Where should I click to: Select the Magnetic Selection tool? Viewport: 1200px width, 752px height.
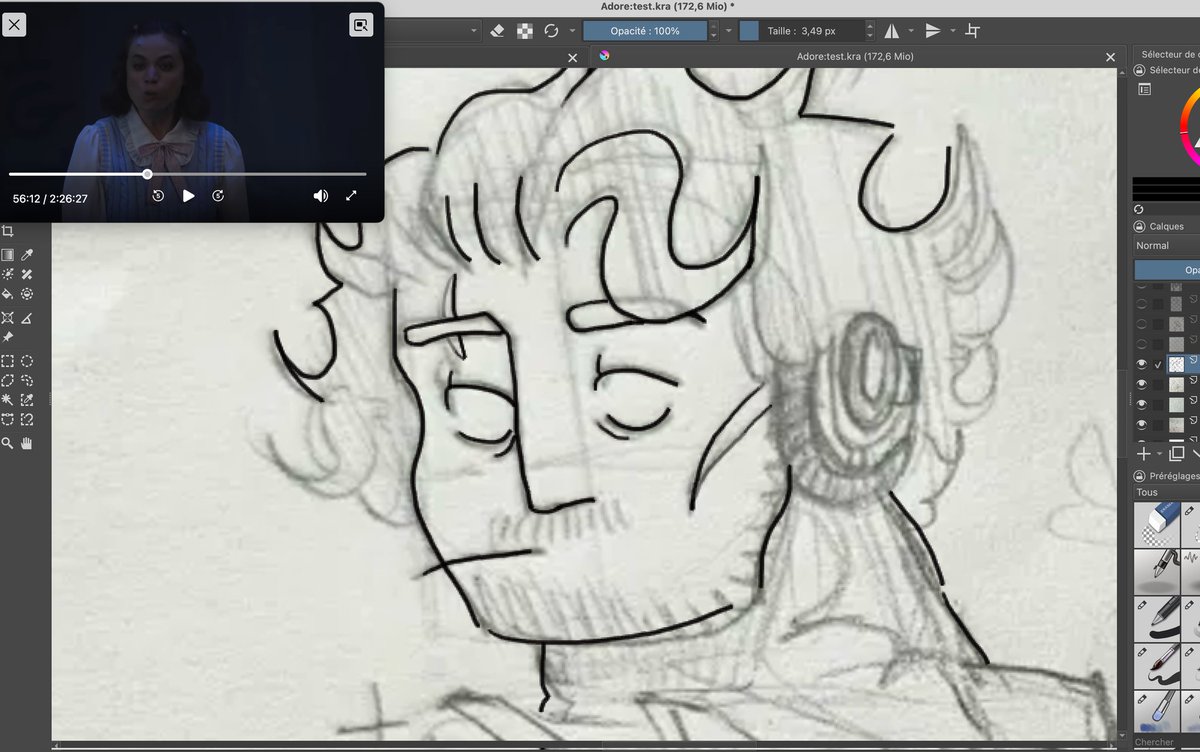click(28, 419)
